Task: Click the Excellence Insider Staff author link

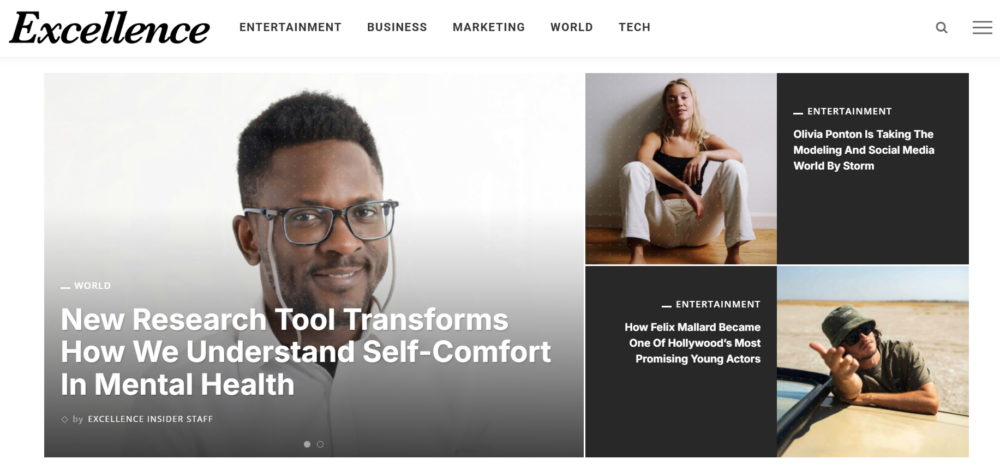Action: 151,419
